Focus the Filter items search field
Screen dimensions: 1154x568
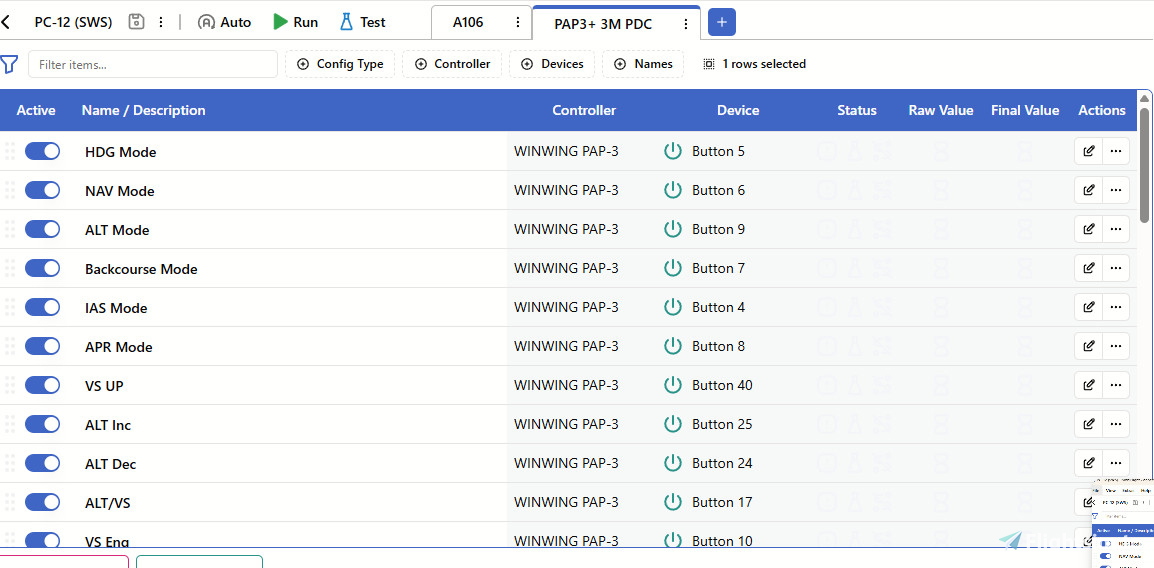pyautogui.click(x=153, y=64)
